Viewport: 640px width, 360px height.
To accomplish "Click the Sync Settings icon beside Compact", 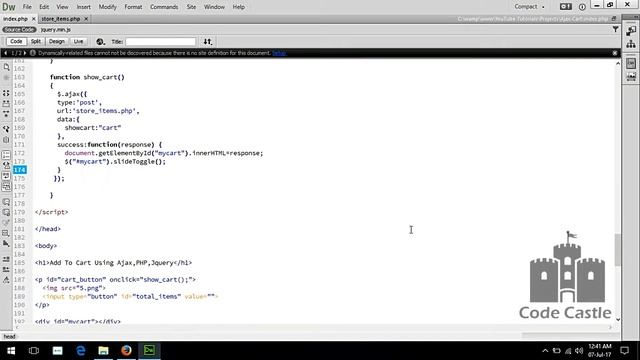I will point(565,7).
